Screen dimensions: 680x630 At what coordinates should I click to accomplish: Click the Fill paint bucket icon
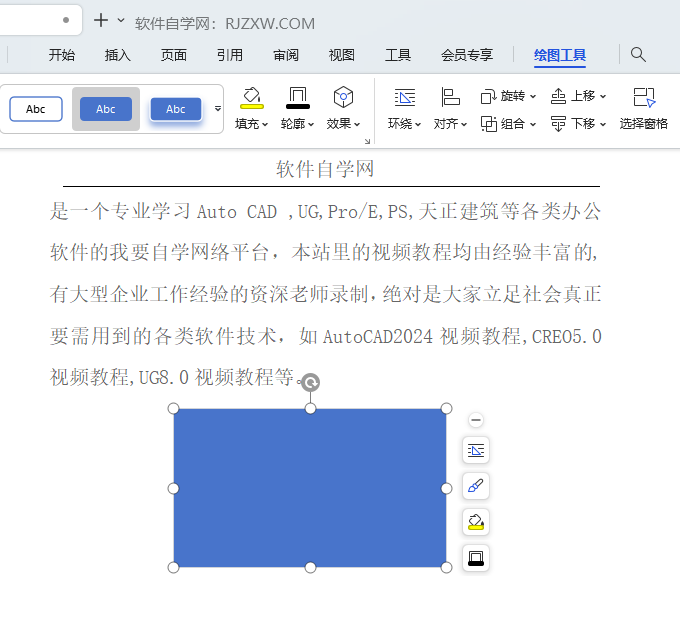tap(252, 97)
